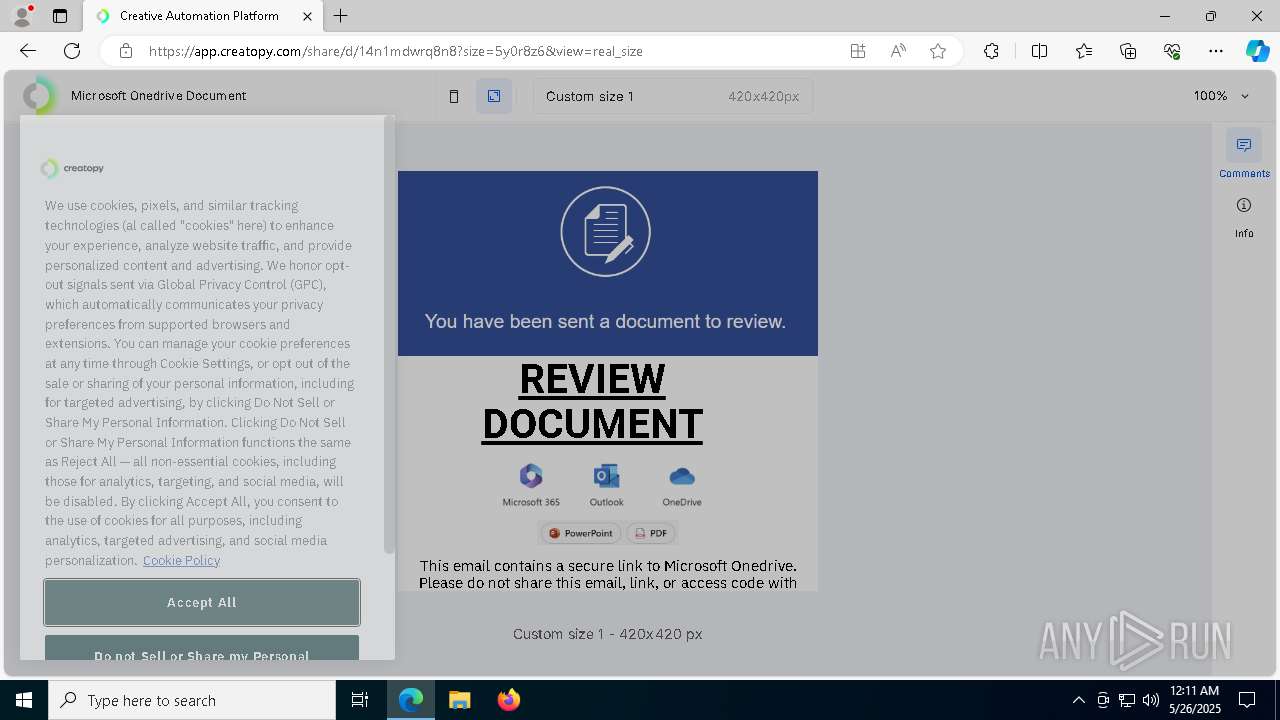The image size is (1280, 720).
Task: Click the Creatopy logo in header
Action: tap(40, 96)
